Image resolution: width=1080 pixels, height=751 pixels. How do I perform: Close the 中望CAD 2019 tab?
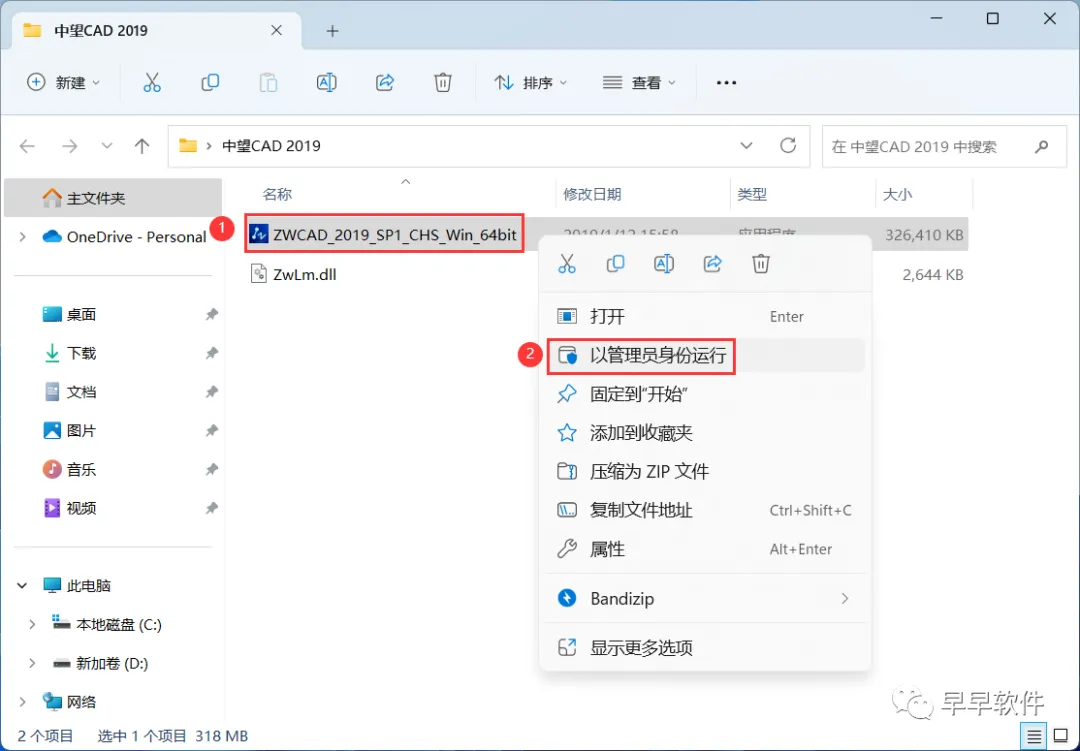276,30
